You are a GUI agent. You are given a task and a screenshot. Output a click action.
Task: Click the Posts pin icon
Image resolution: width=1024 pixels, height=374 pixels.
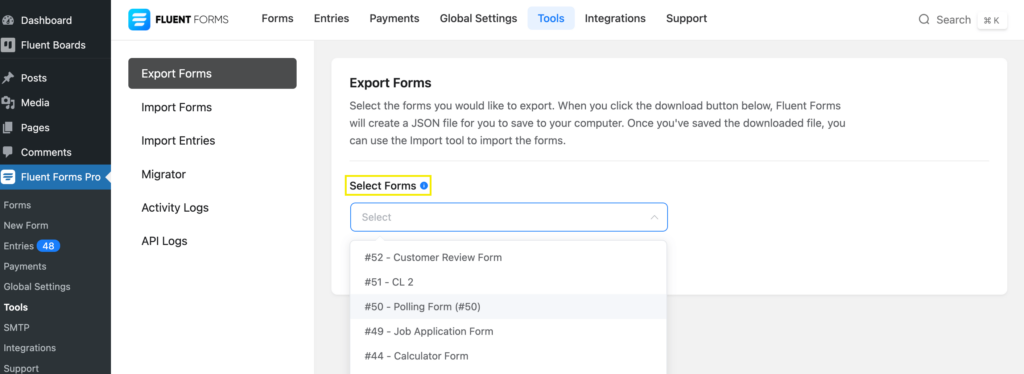pos(8,78)
